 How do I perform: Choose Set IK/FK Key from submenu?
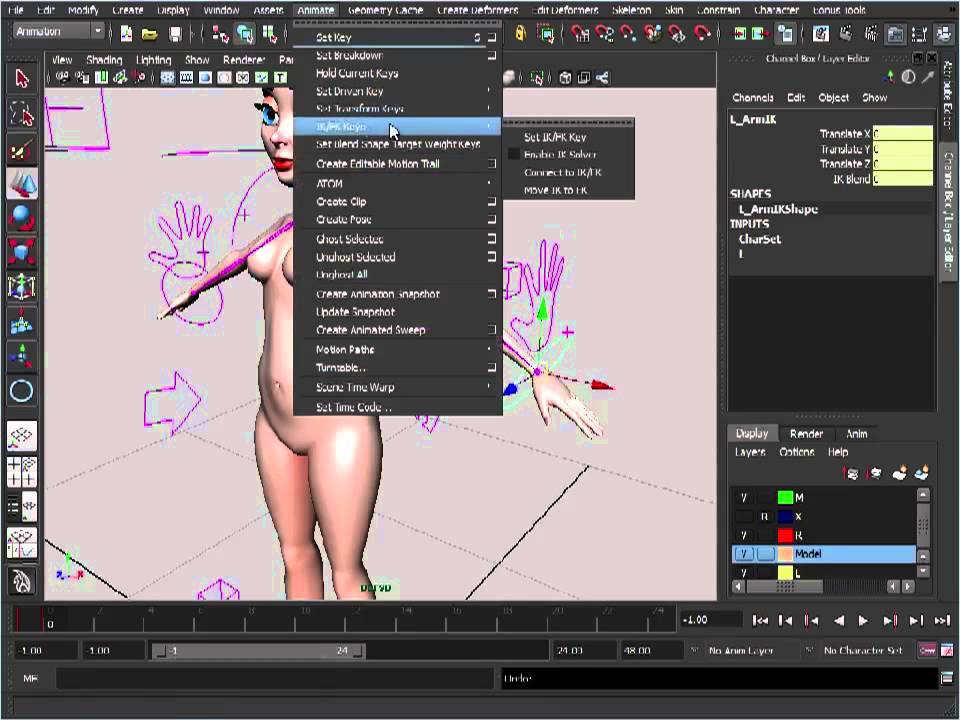(555, 137)
